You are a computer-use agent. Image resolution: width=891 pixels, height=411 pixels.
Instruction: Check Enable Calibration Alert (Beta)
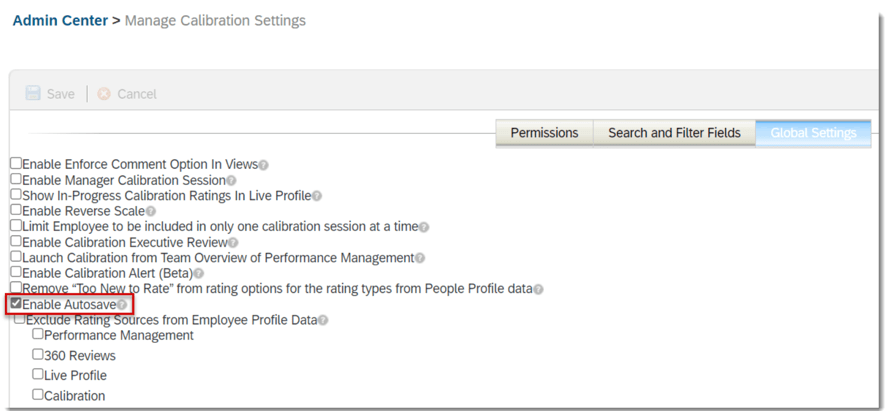(x=16, y=272)
